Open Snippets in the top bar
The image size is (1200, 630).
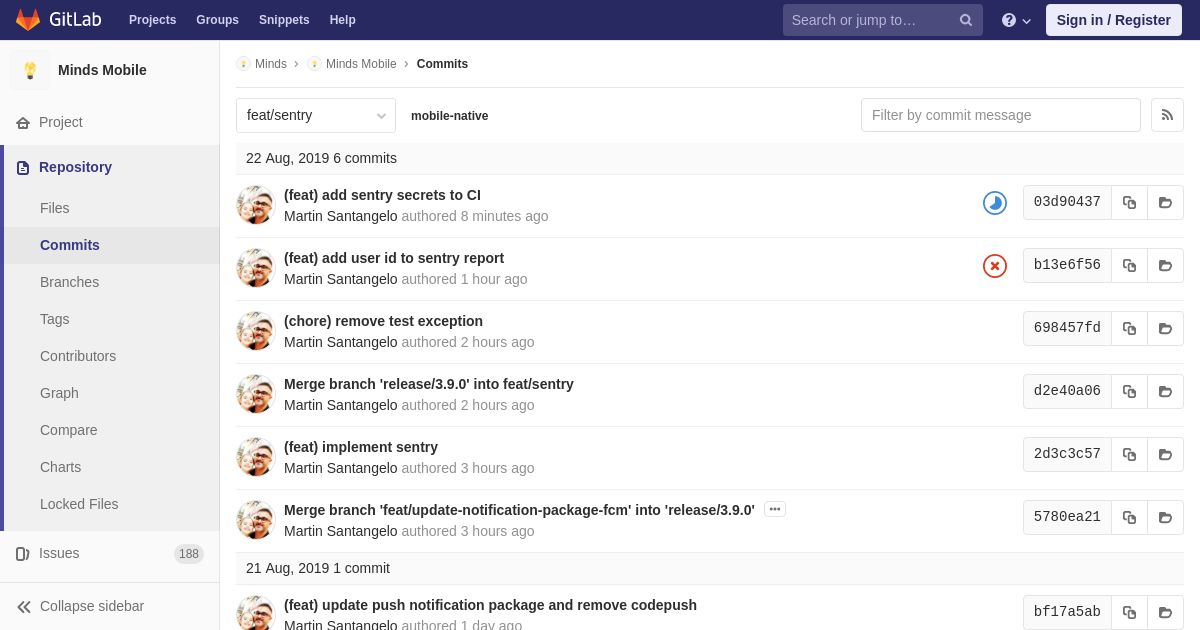[x=284, y=20]
